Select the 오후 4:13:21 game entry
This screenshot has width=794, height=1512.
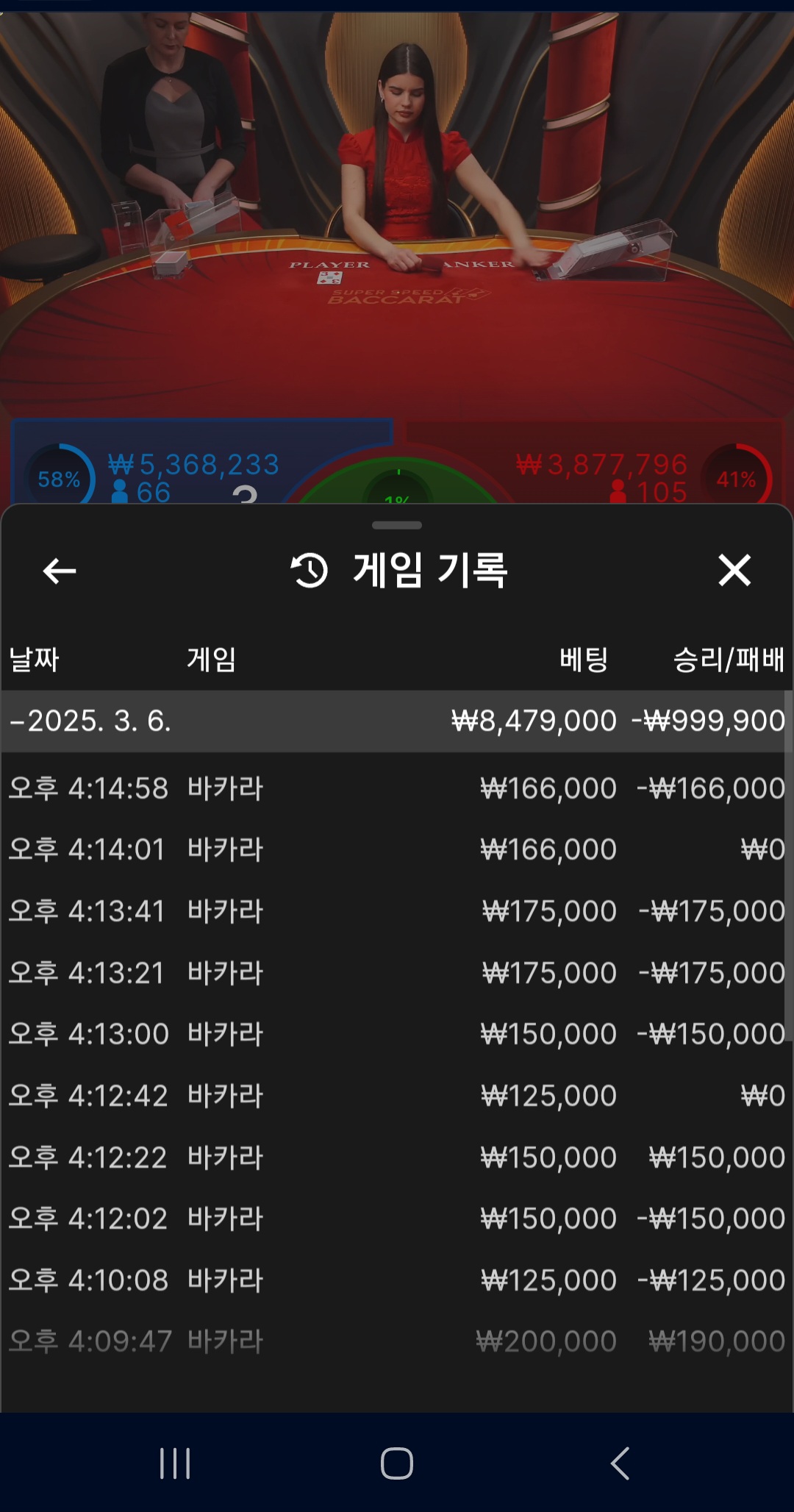coord(397,973)
